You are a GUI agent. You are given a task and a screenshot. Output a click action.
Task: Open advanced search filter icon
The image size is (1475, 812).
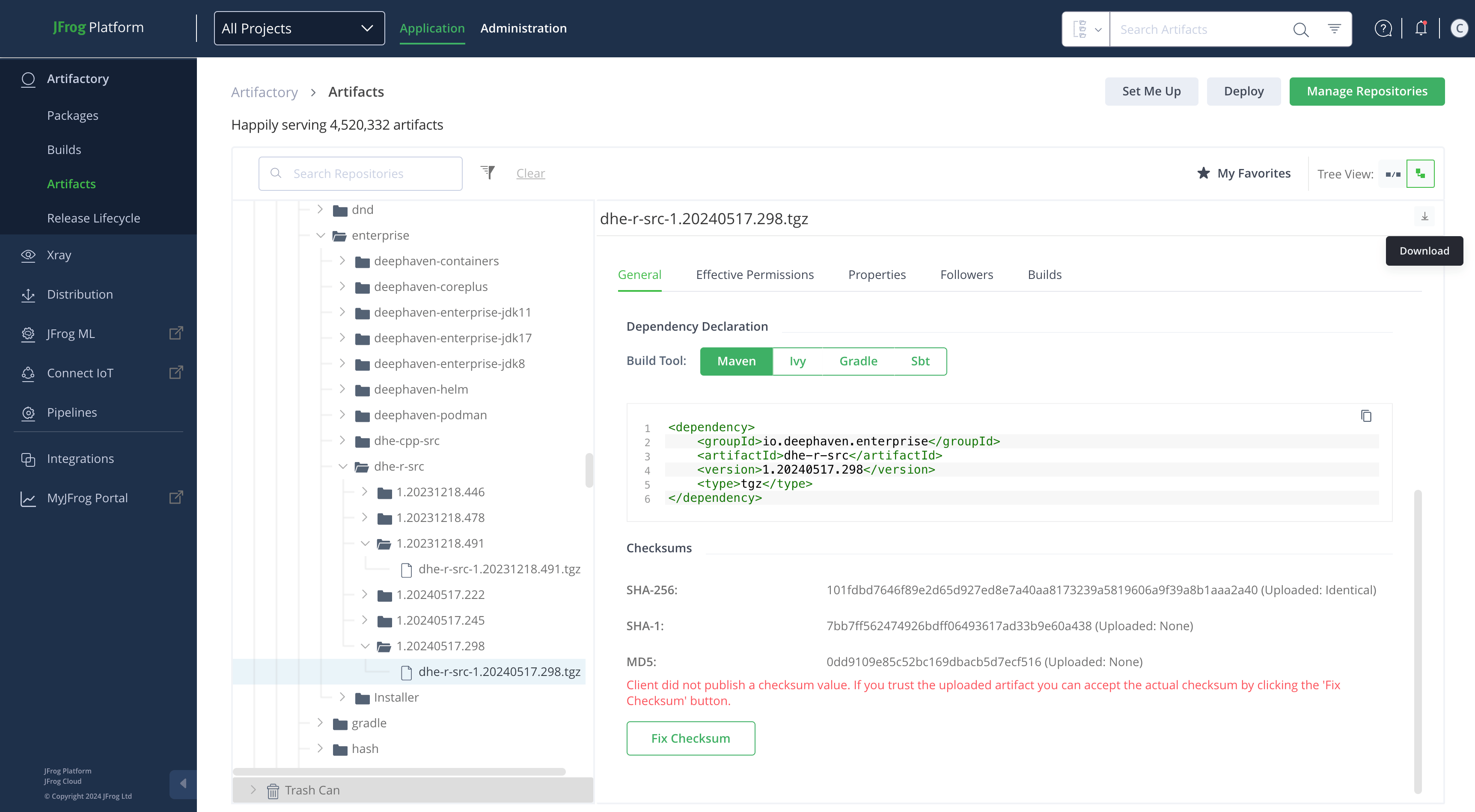coord(1334,29)
